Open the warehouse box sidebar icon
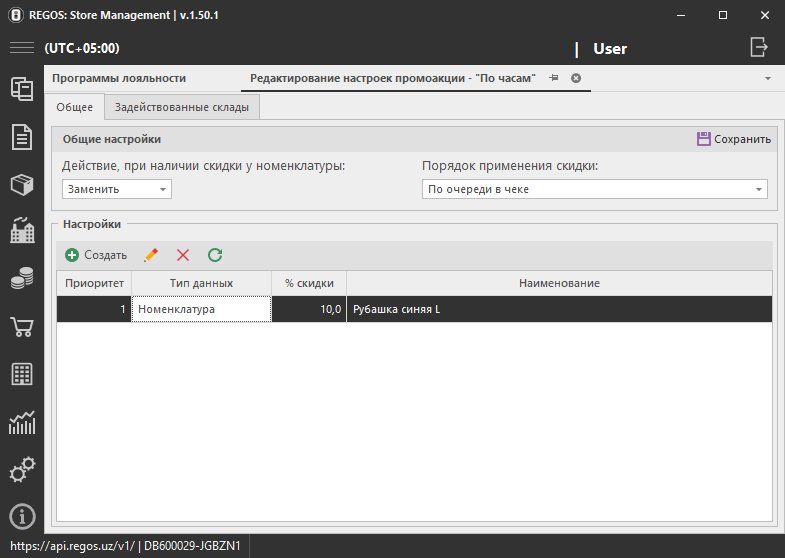This screenshot has width=785, height=558. coord(22,185)
